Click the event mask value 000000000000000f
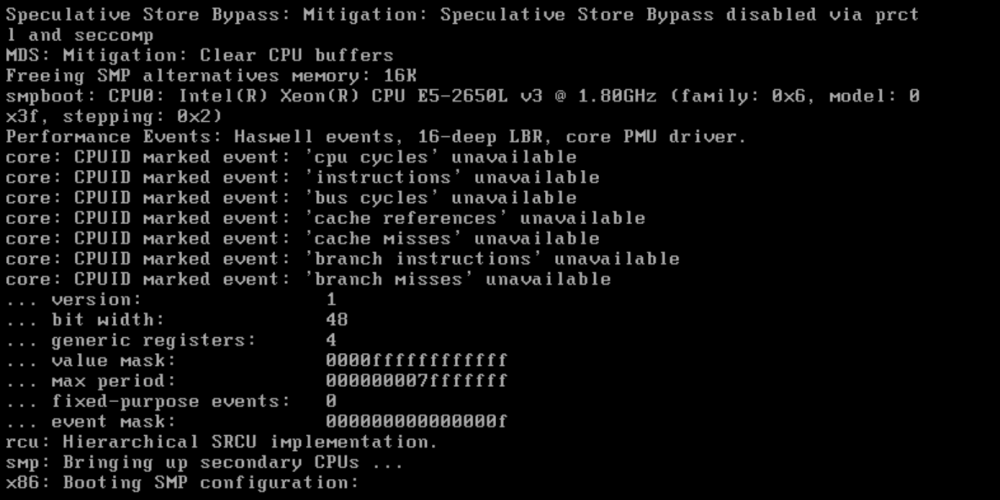The width and height of the screenshot is (1000, 500). click(x=416, y=422)
